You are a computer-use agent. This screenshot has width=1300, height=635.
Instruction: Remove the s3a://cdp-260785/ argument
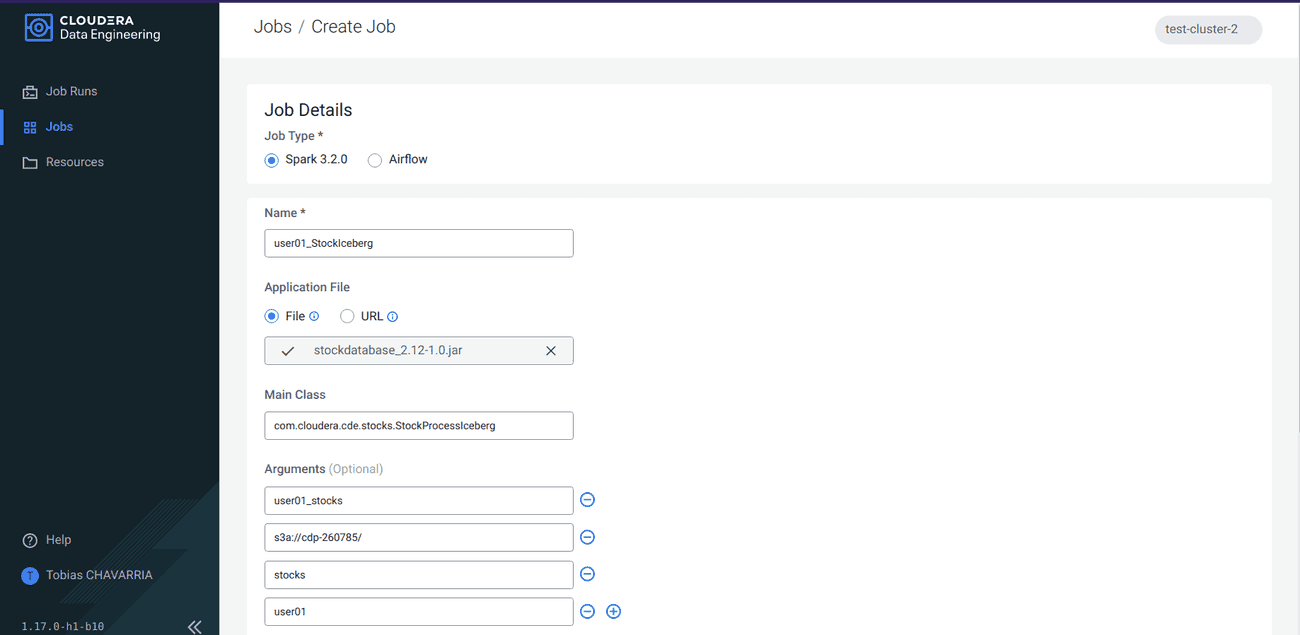click(x=588, y=537)
